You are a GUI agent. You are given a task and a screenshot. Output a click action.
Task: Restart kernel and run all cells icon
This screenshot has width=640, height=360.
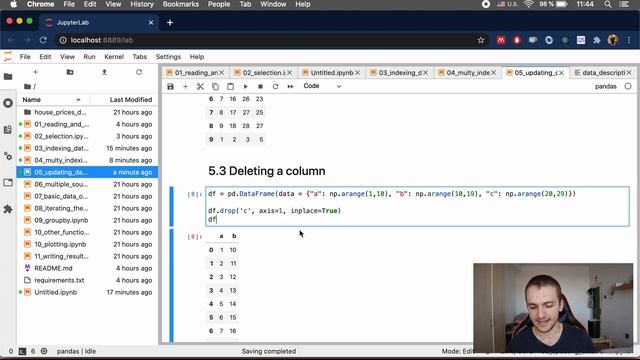290,87
